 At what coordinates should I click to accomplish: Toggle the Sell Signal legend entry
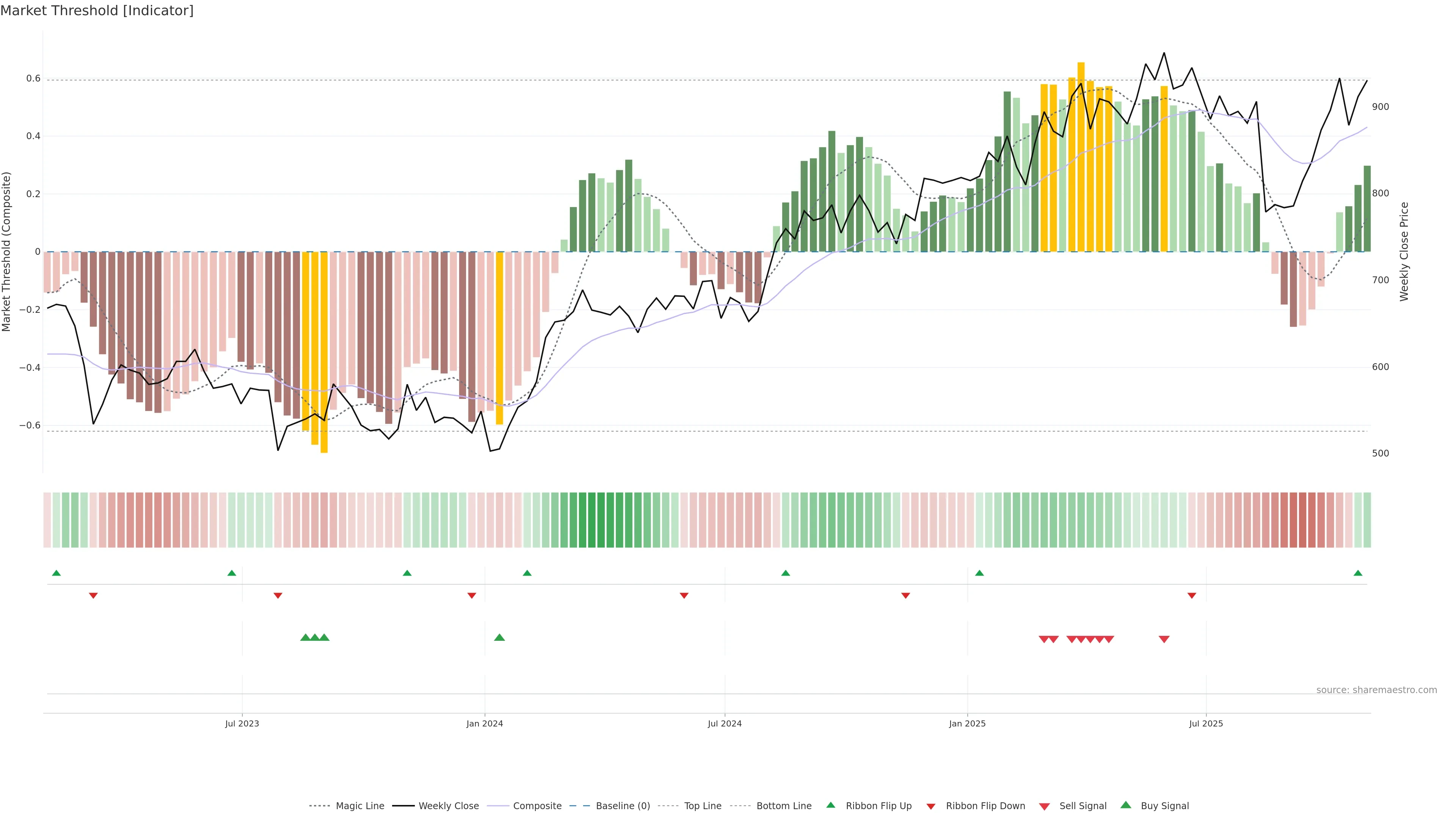point(1083,806)
